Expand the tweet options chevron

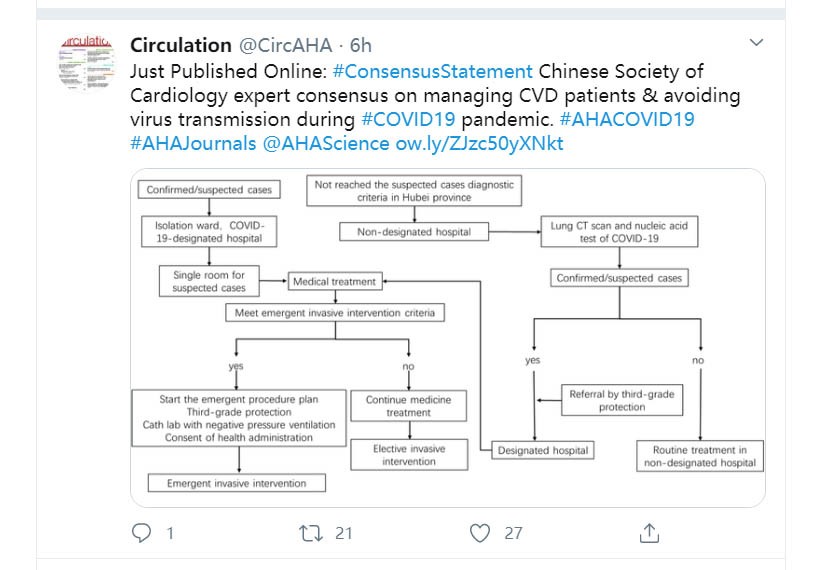756,42
